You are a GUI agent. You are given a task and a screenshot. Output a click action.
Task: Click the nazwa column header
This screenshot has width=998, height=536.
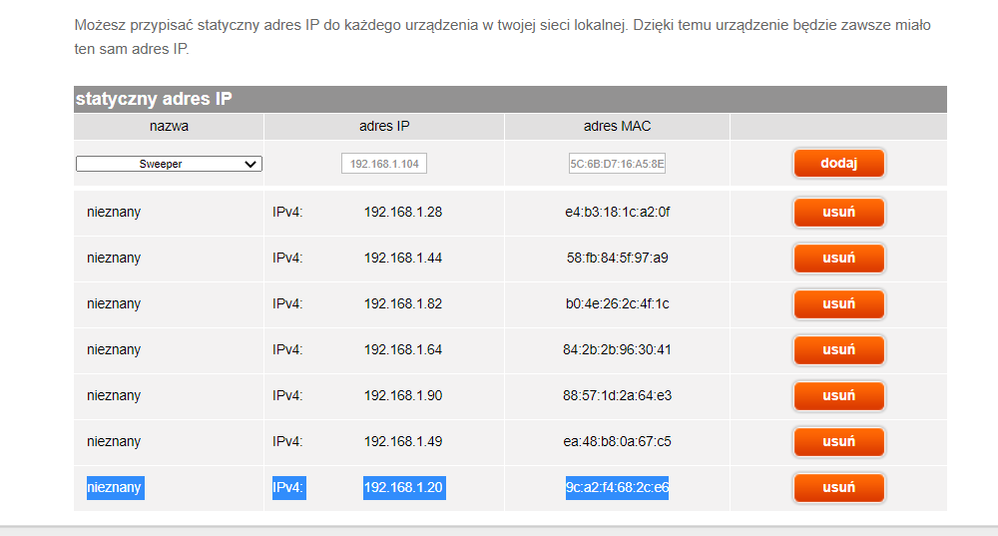(x=169, y=127)
